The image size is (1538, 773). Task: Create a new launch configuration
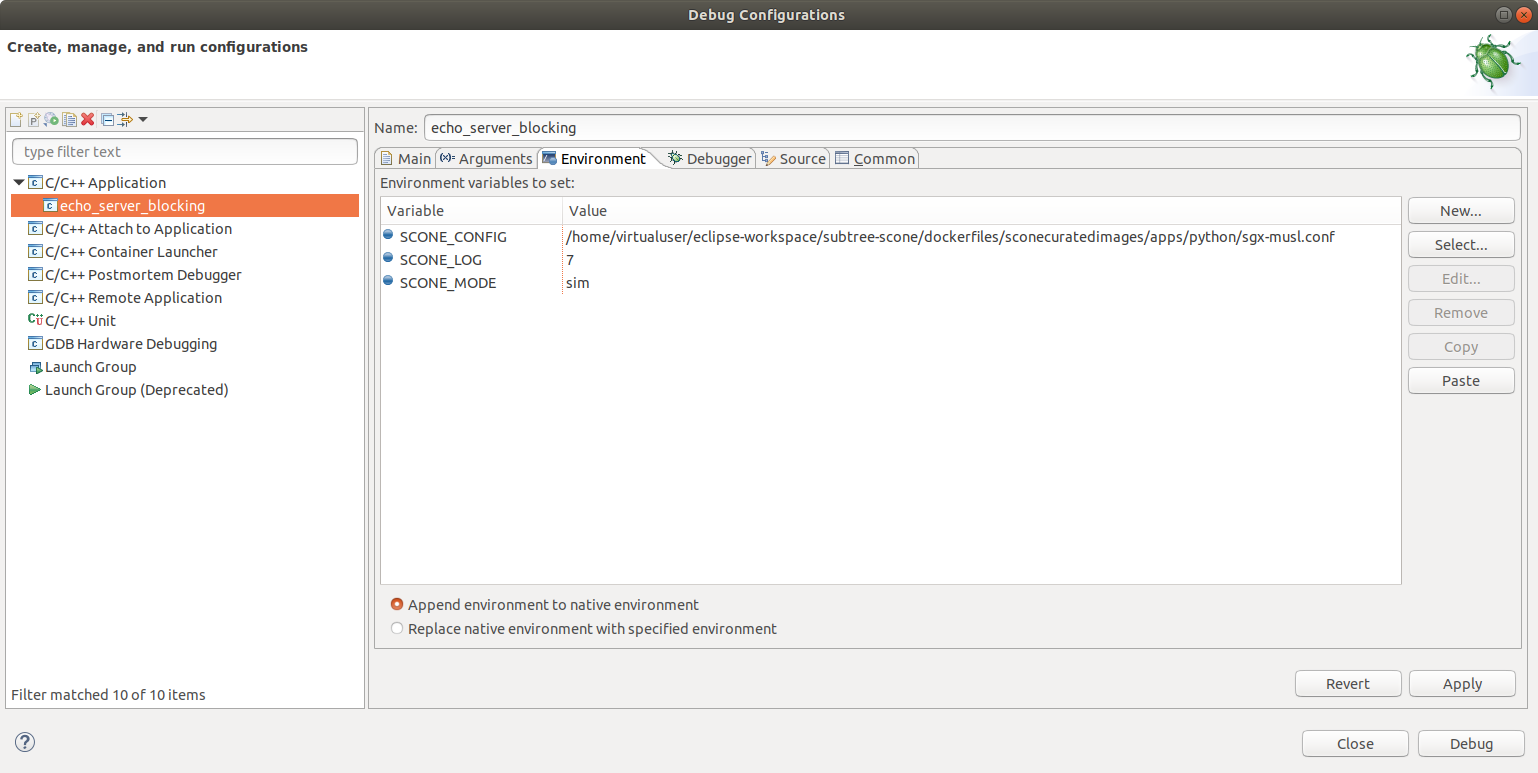(15, 119)
